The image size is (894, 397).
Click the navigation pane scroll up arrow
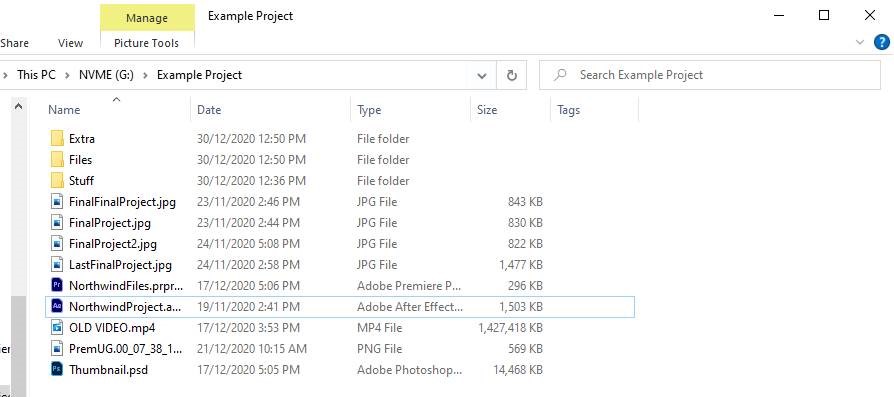coord(18,106)
